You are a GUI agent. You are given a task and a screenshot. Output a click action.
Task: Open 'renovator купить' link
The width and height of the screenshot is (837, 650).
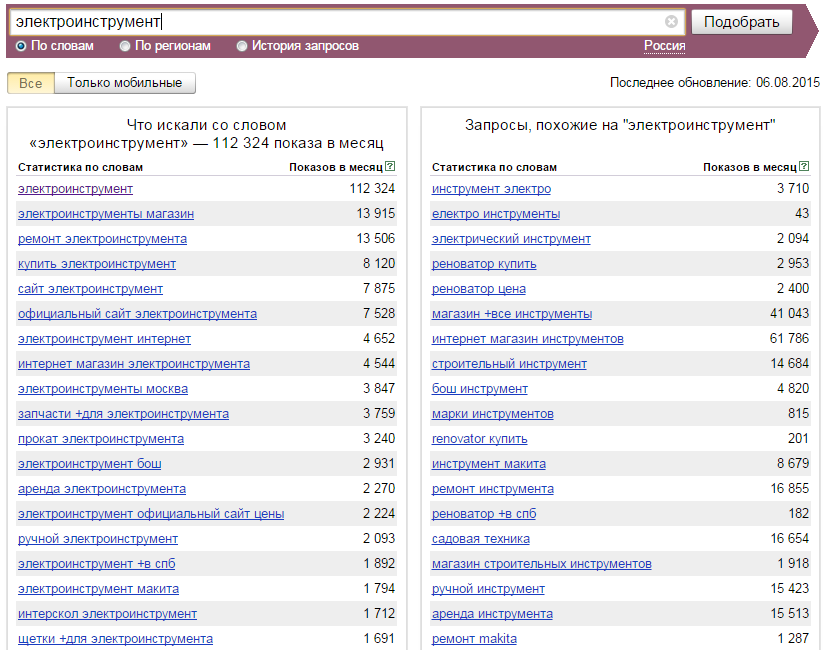pyautogui.click(x=479, y=439)
